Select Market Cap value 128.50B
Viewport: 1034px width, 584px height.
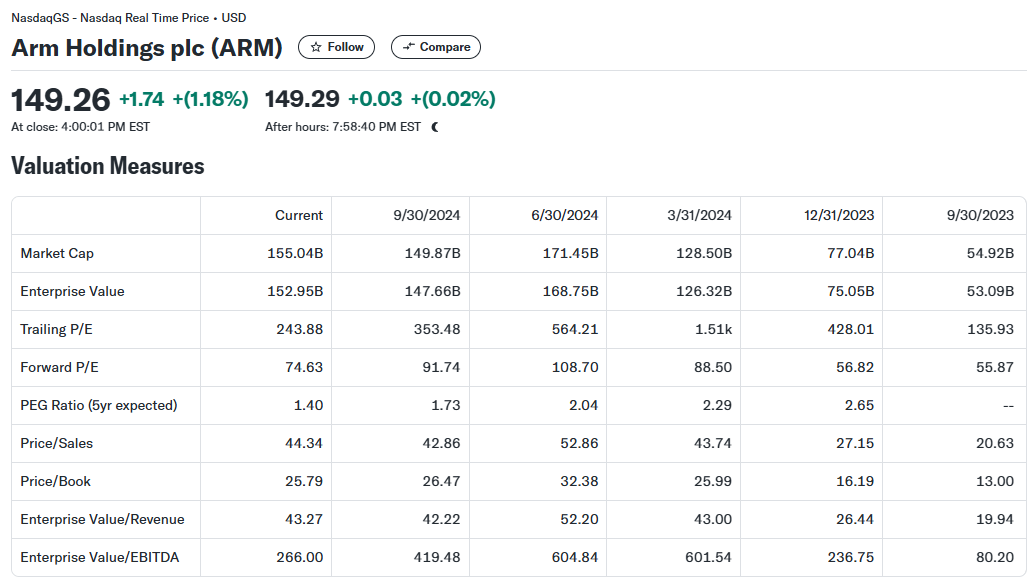(x=704, y=254)
